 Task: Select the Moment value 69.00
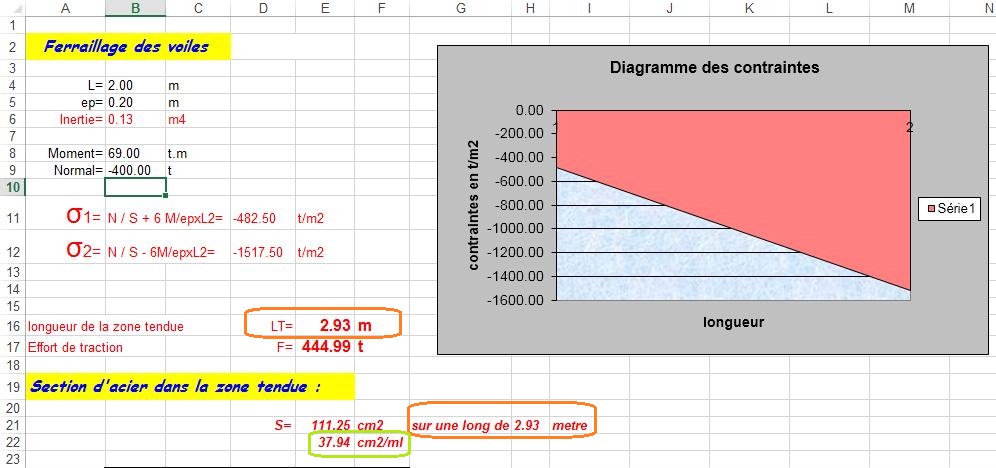(135, 153)
